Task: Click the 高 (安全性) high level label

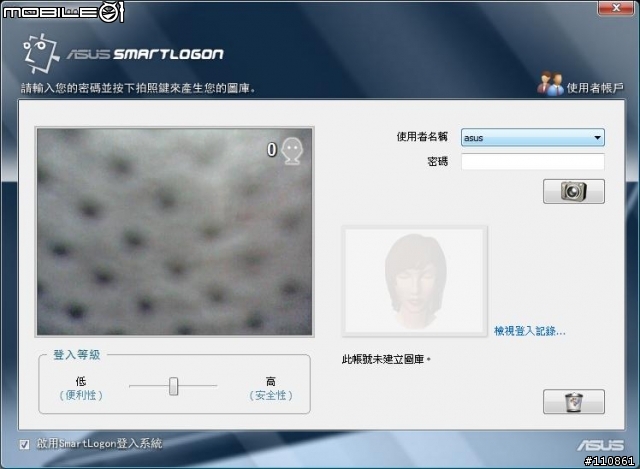Action: tap(271, 388)
